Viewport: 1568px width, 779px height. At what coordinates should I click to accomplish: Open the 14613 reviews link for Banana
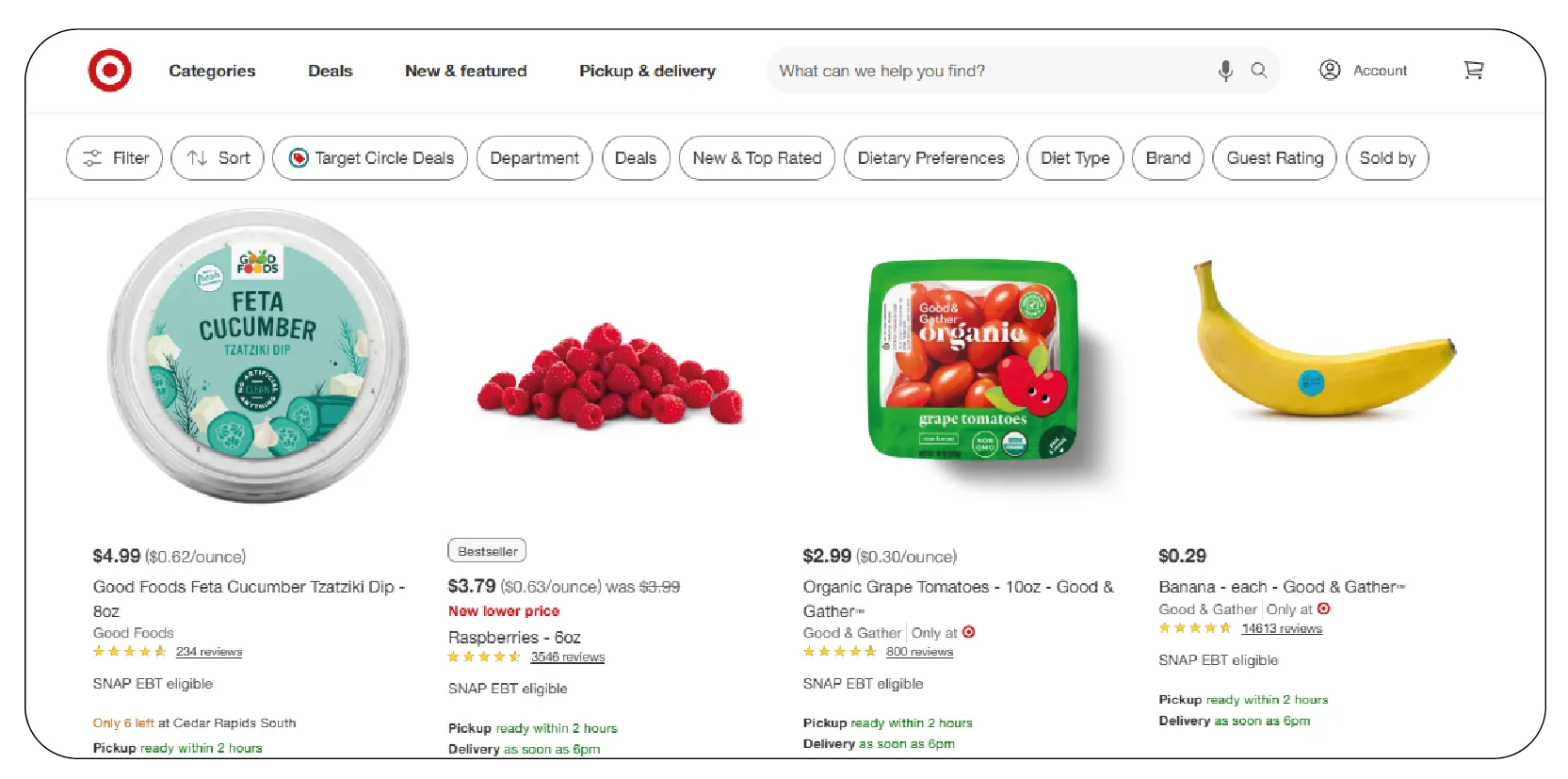click(1282, 629)
